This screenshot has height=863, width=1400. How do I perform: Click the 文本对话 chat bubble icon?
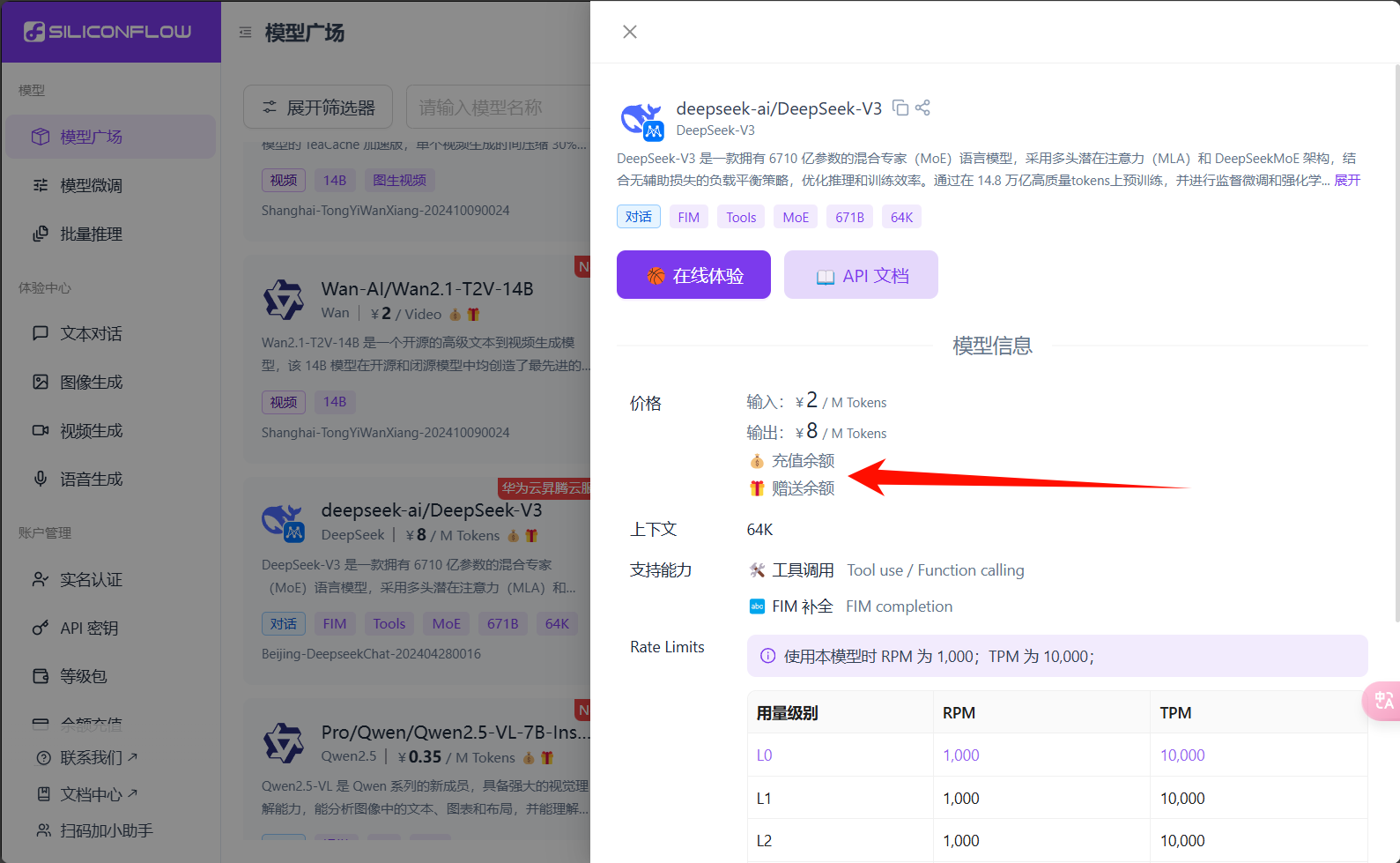pos(41,333)
